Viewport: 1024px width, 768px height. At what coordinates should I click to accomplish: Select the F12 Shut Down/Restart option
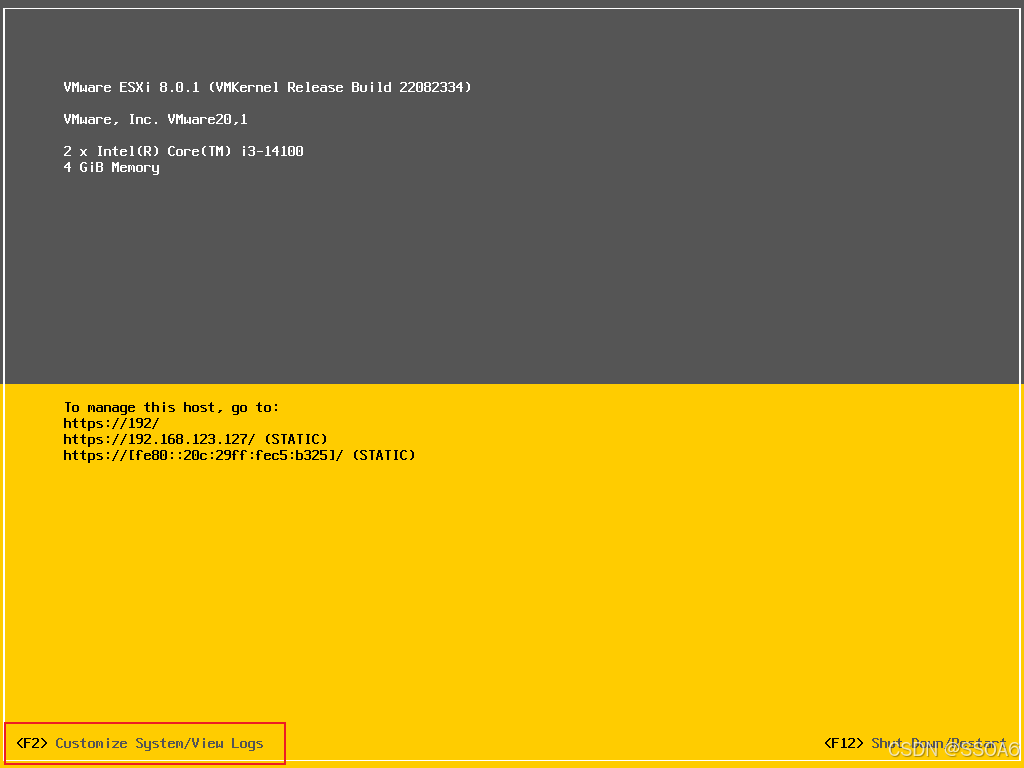[x=916, y=743]
